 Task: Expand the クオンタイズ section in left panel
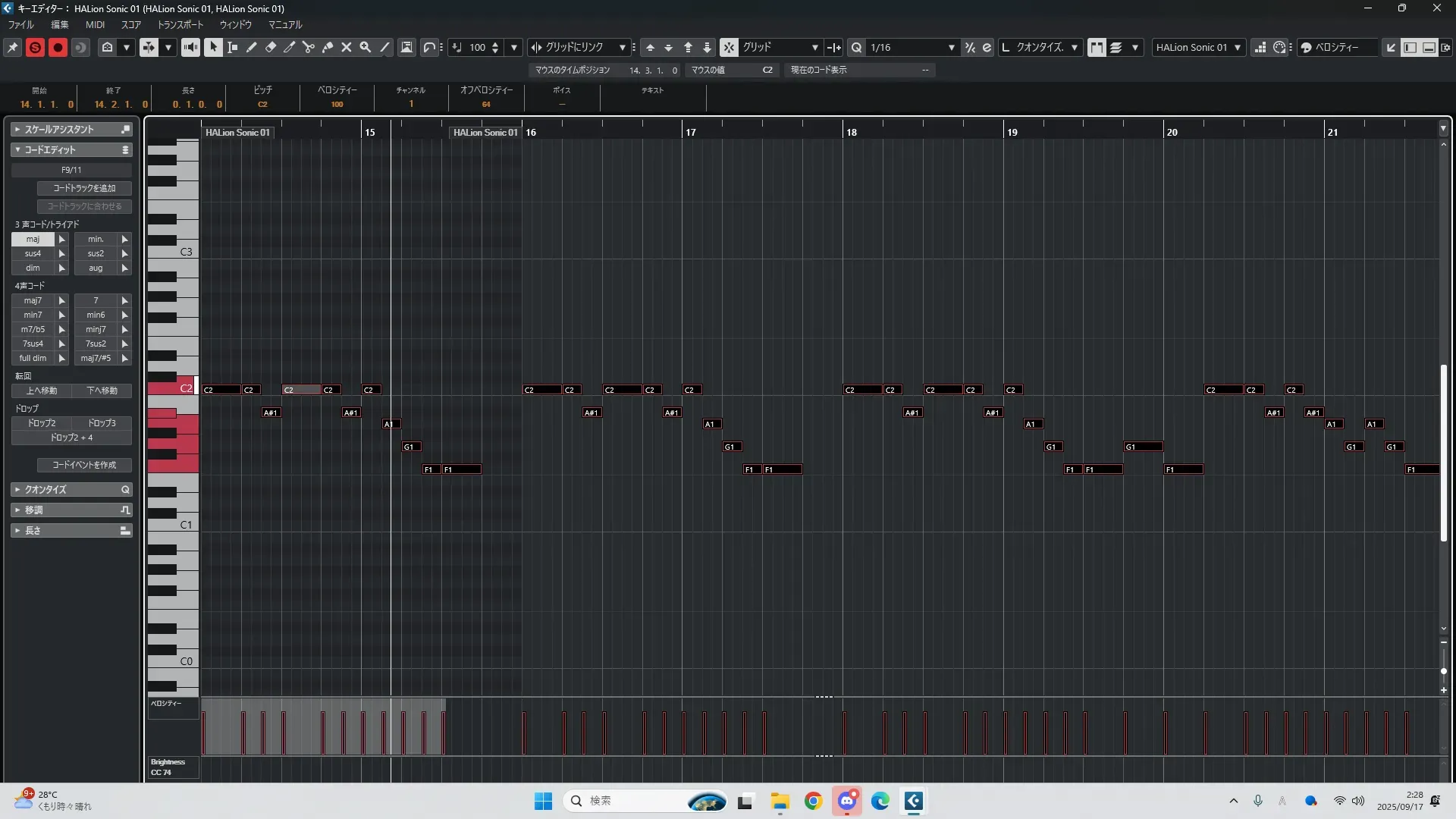[x=71, y=489]
